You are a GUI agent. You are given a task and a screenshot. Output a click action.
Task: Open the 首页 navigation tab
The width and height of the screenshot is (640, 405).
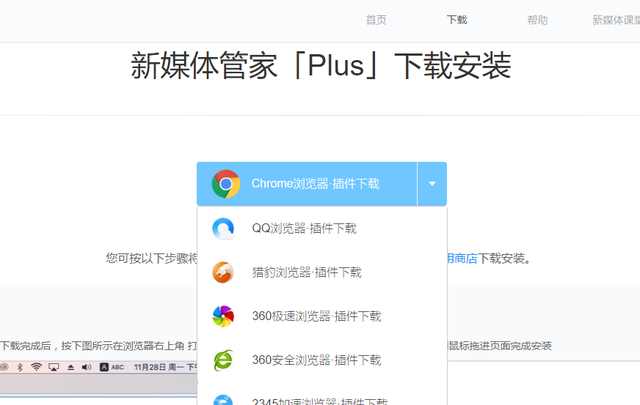point(376,20)
